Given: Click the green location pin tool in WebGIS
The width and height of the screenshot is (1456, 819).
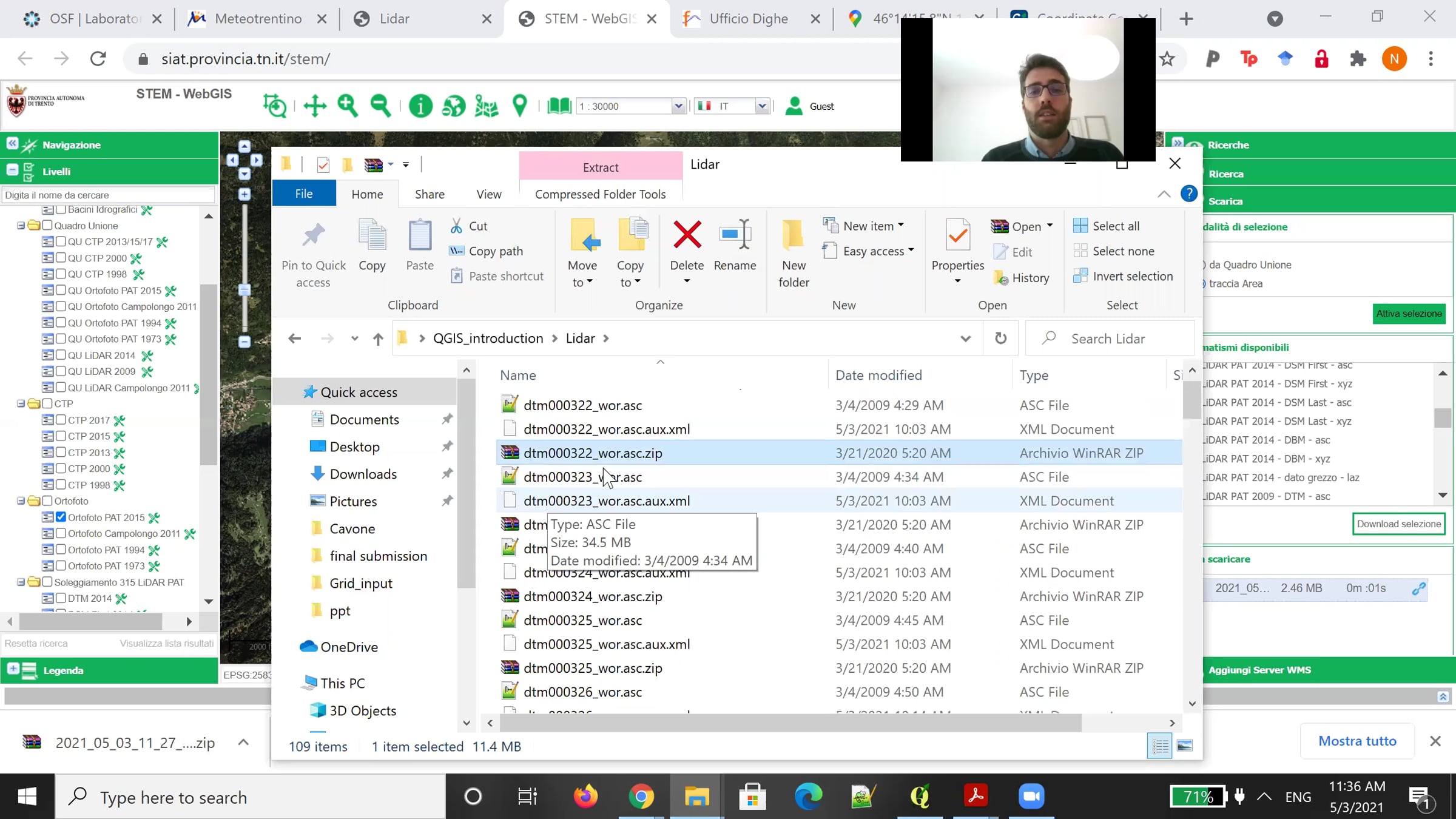Looking at the screenshot, I should [x=520, y=106].
